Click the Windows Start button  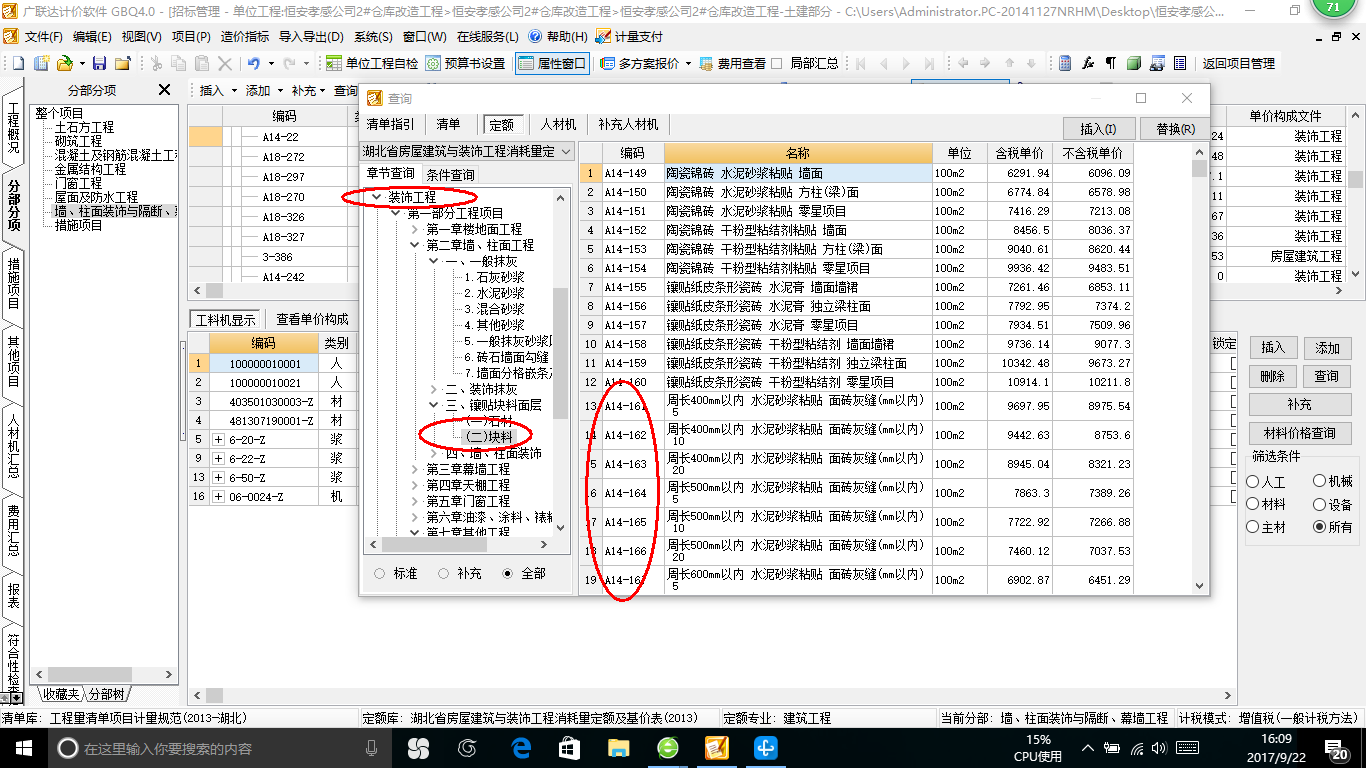[23, 748]
